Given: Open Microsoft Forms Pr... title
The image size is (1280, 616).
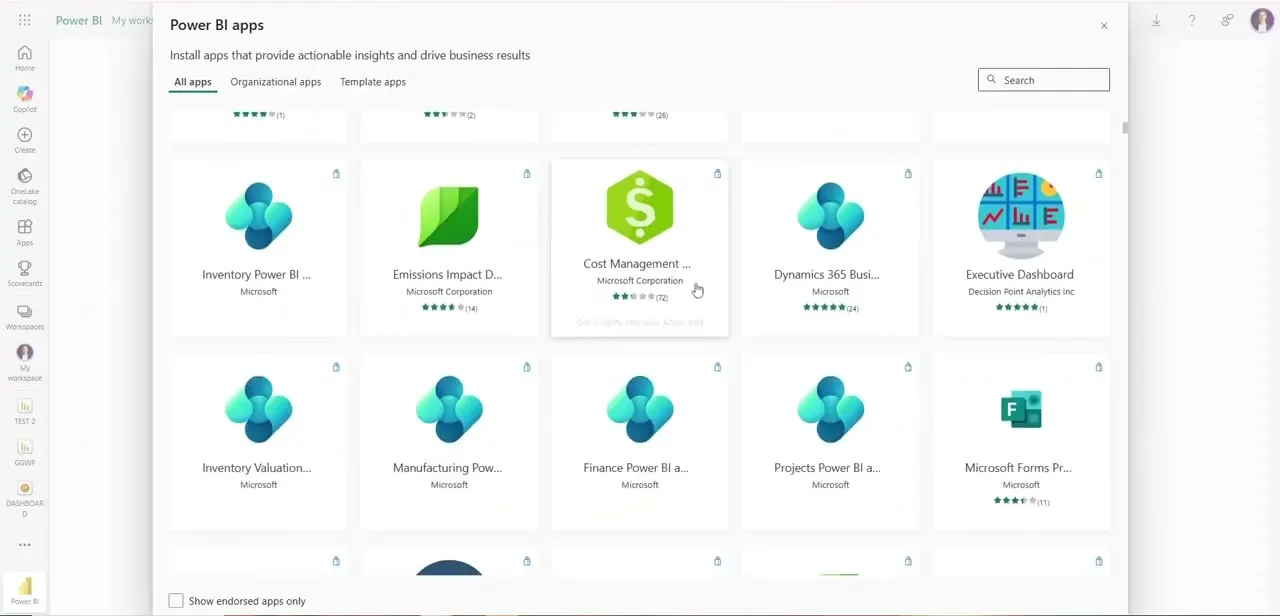Looking at the screenshot, I should (1018, 468).
